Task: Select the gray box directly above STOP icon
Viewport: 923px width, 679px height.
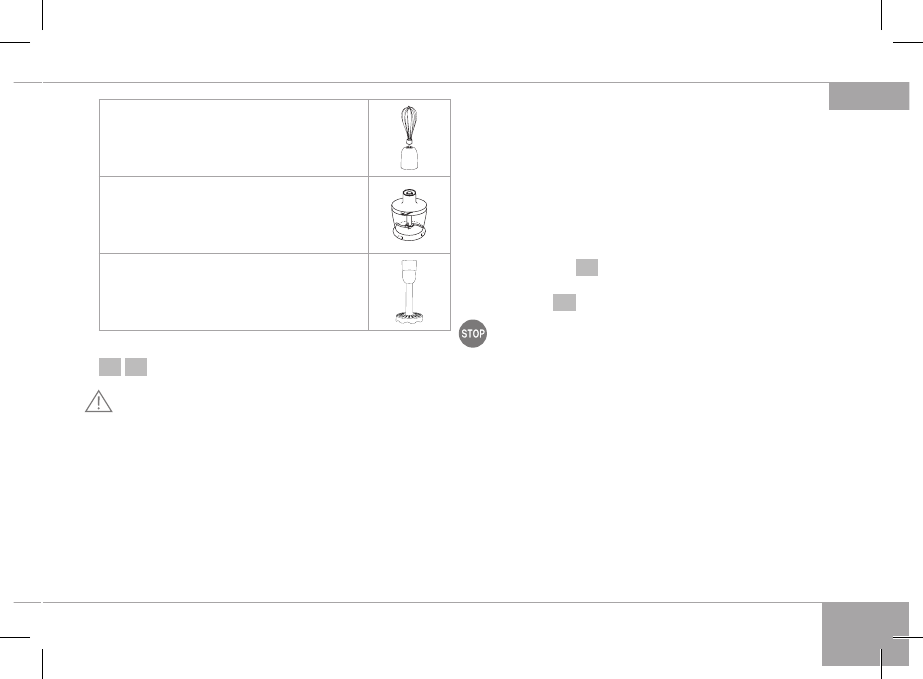Action: click(x=564, y=303)
